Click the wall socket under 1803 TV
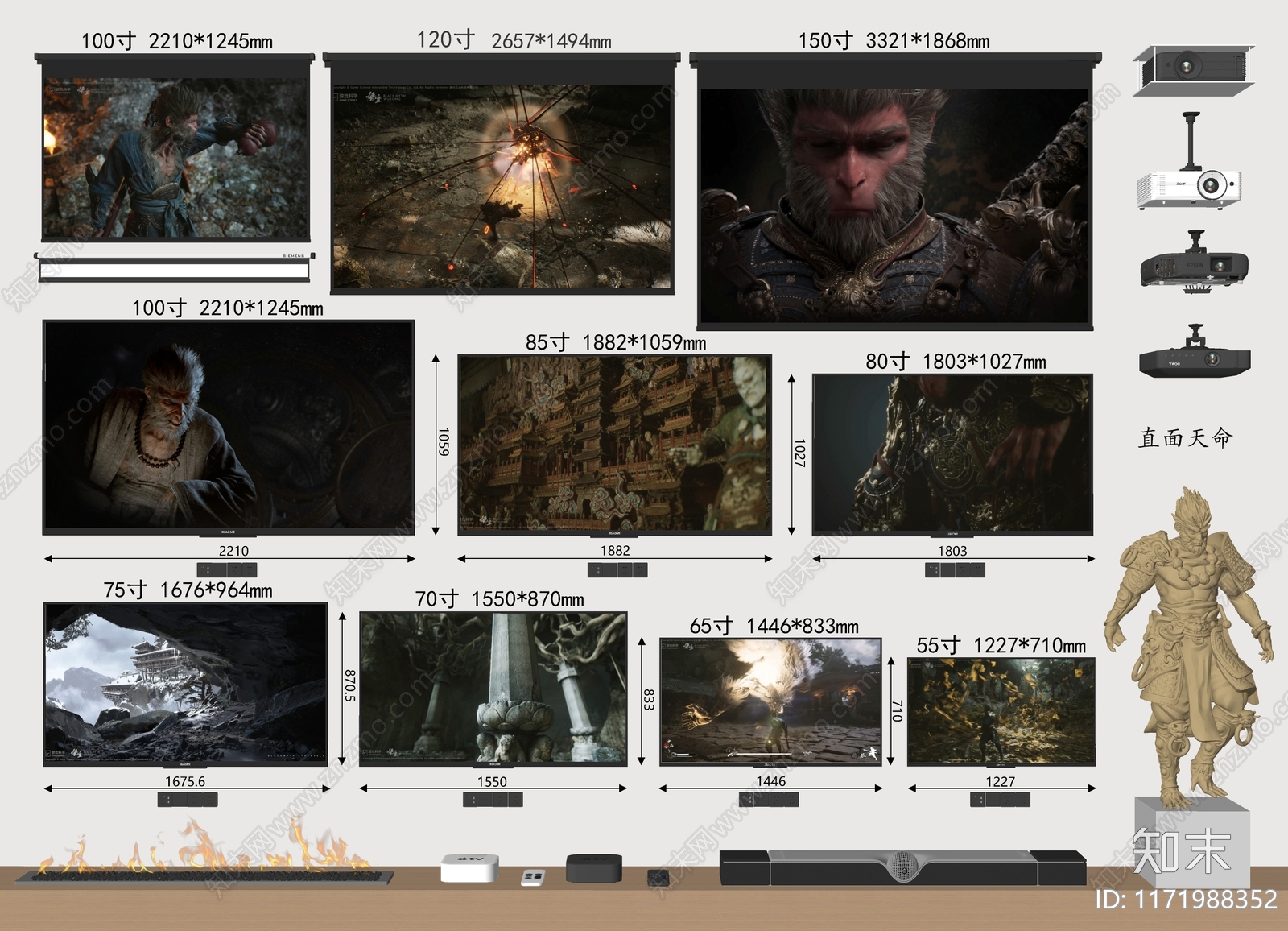Screen dimensions: 1288x931 (955, 570)
